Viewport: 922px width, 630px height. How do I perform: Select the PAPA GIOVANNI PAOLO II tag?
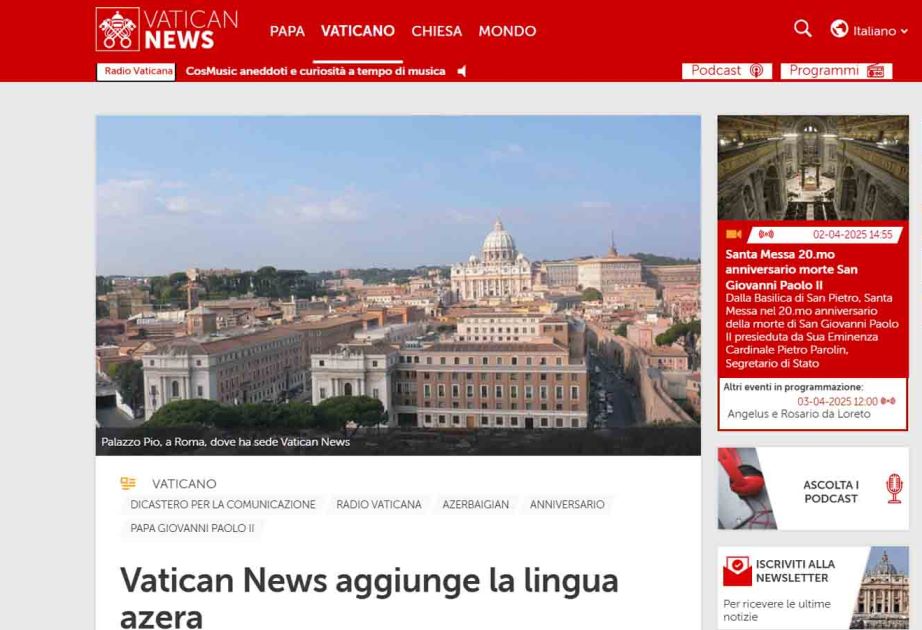pyautogui.click(x=192, y=528)
